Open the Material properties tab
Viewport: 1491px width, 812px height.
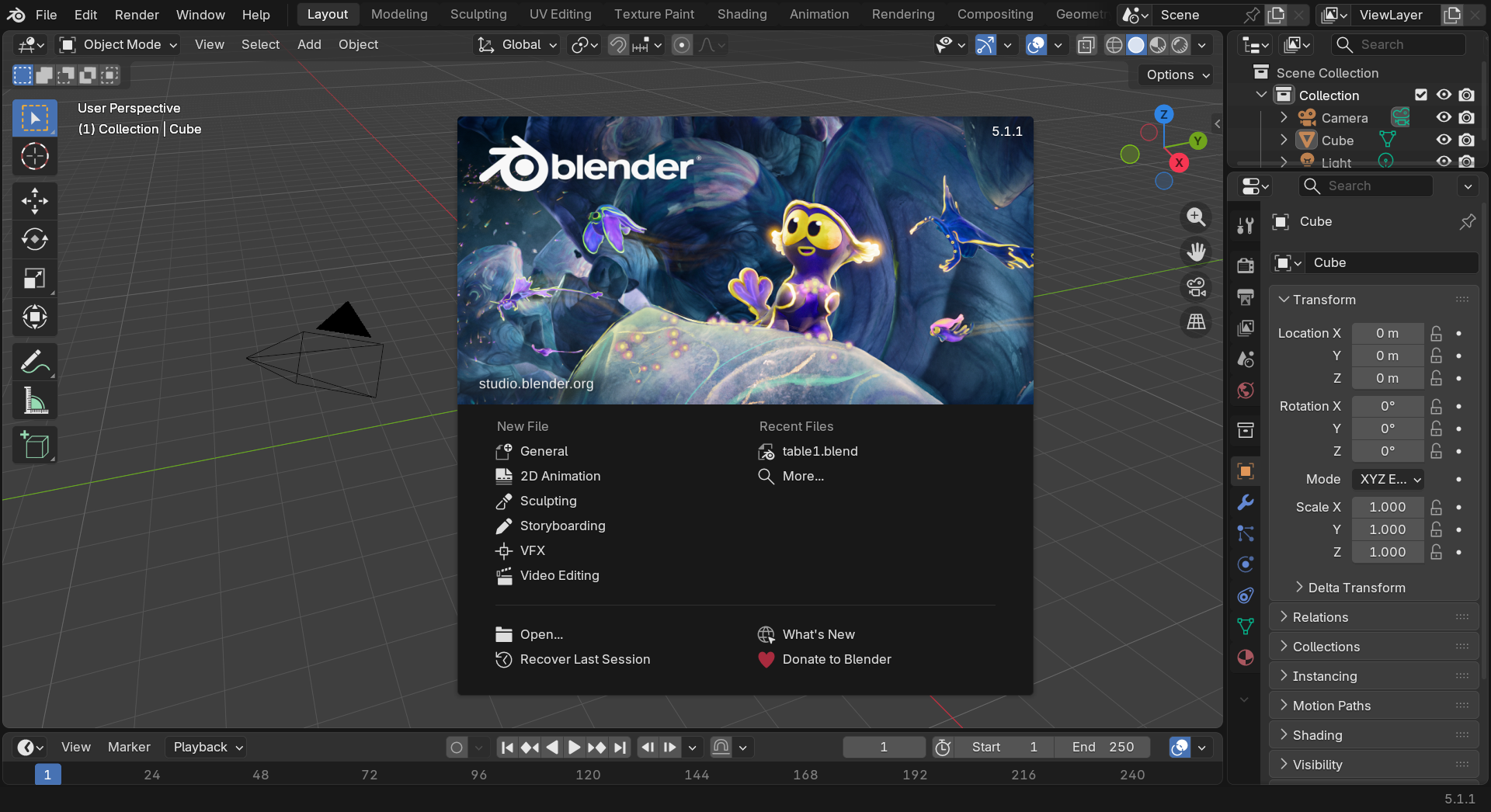[1246, 658]
